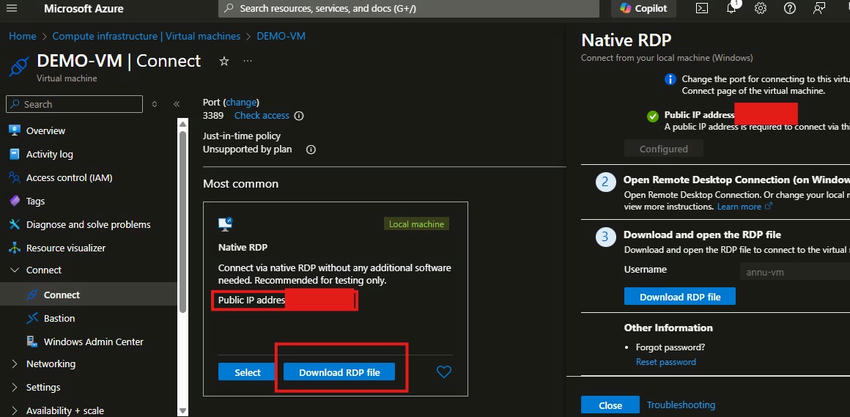This screenshot has width=850, height=417.
Task: Open Diagnose and solve problems
Action: [x=88, y=224]
